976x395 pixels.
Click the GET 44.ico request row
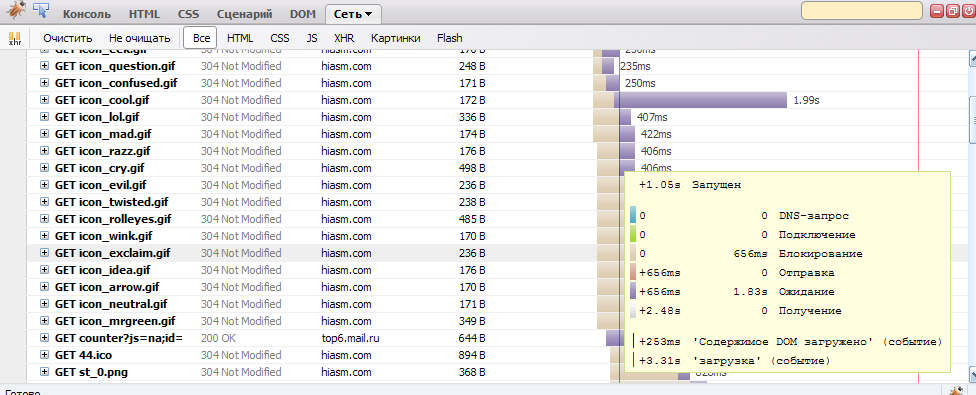[x=498, y=355]
